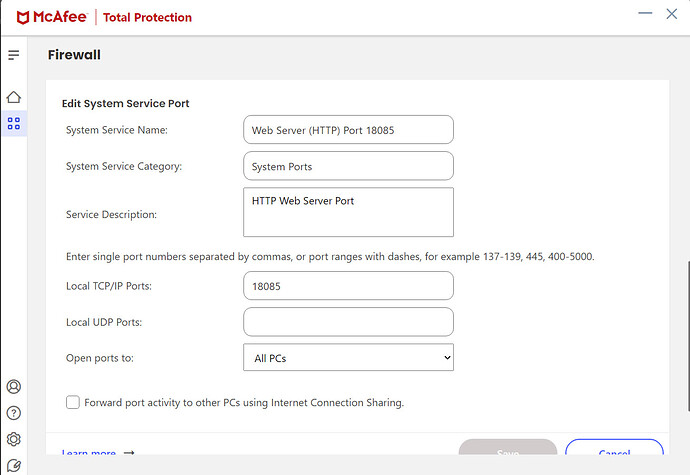Click the Service Description text area
690x475 pixels.
pyautogui.click(x=348, y=212)
